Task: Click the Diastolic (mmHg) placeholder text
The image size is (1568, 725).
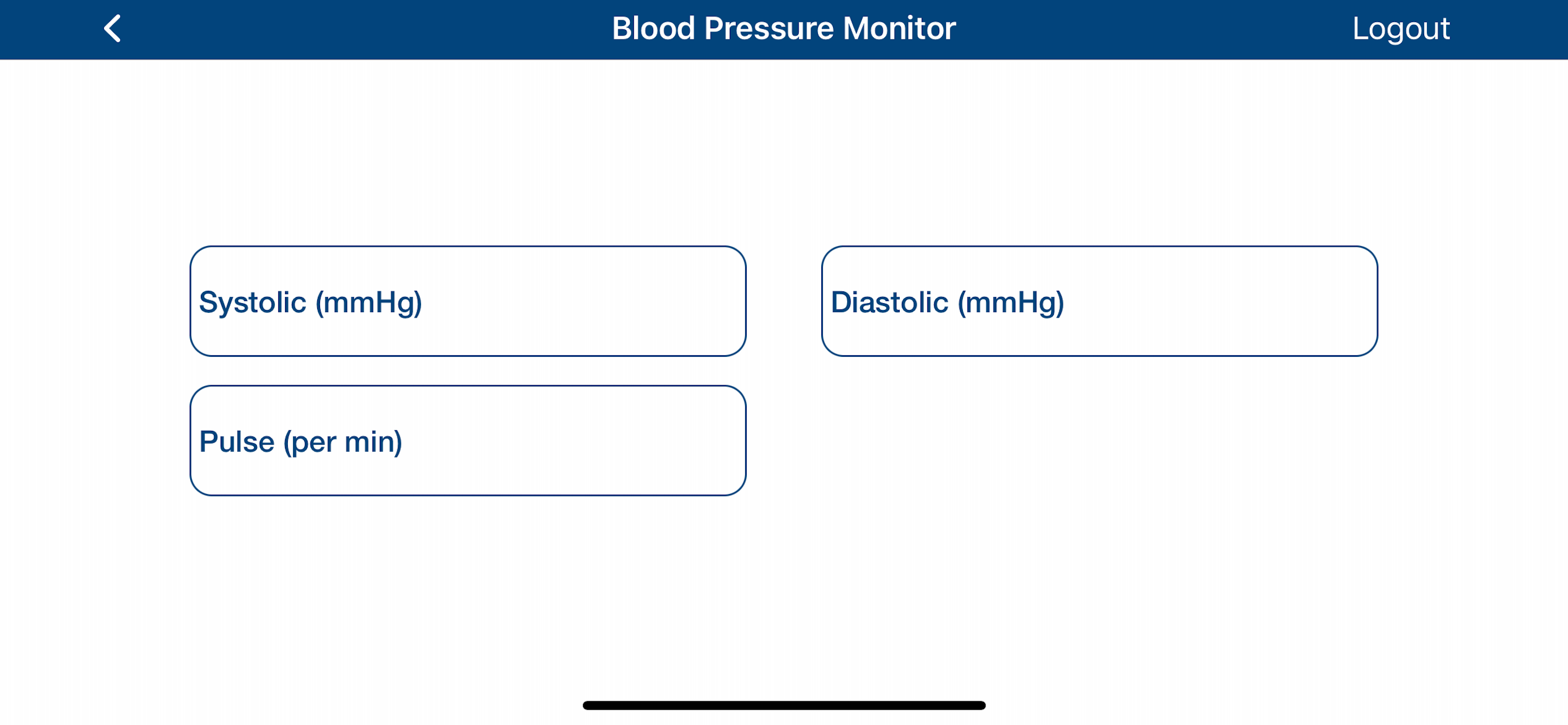Action: point(947,303)
